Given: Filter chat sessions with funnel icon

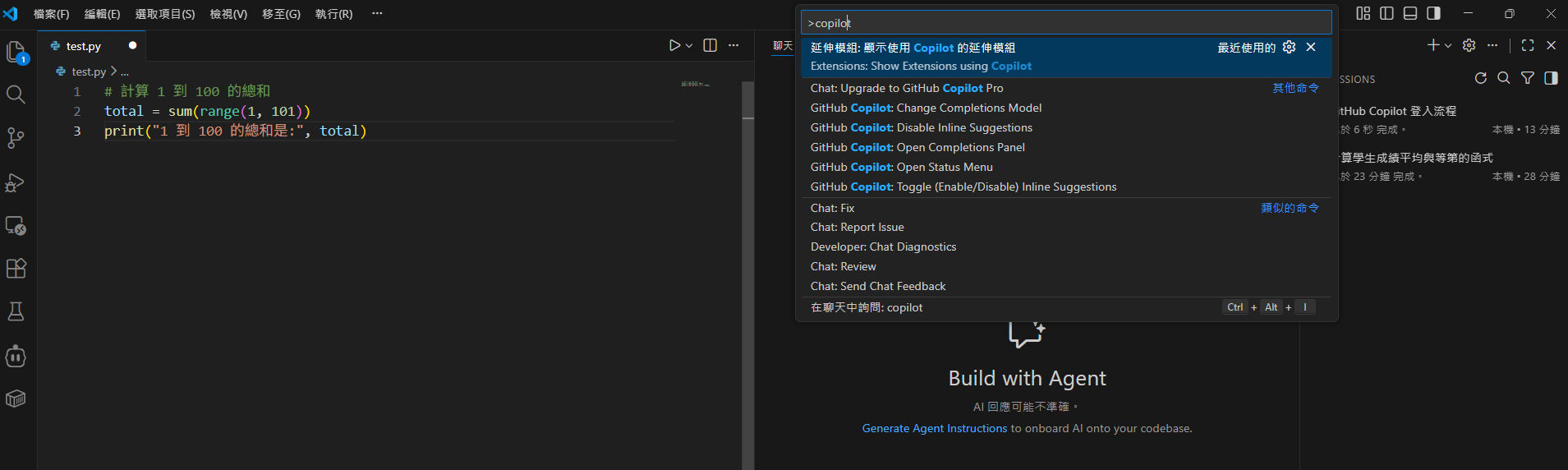Looking at the screenshot, I should pyautogui.click(x=1527, y=78).
